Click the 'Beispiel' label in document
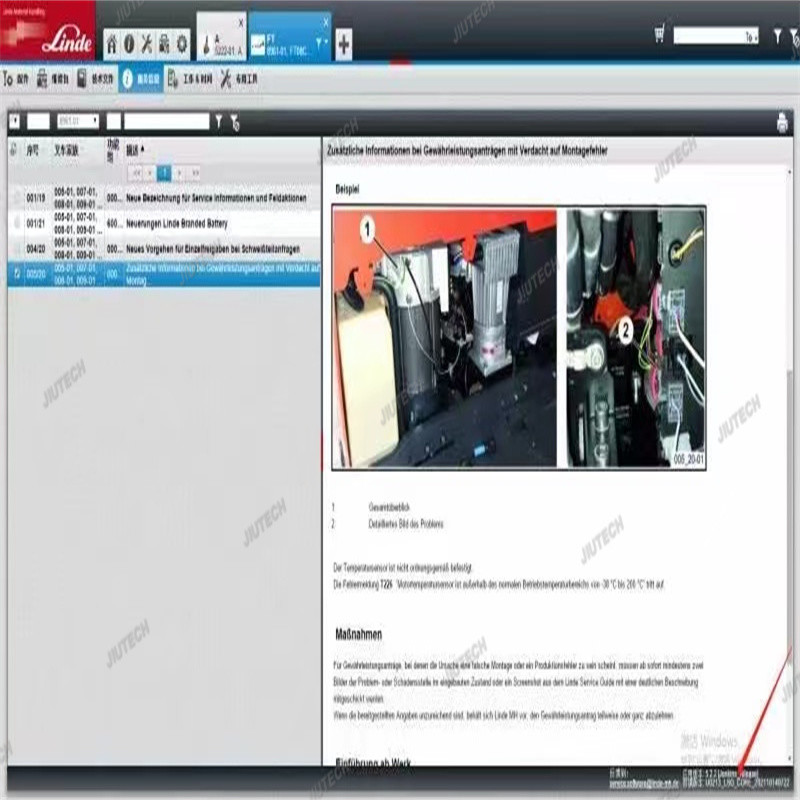Screen dimensions: 800x800 point(347,189)
